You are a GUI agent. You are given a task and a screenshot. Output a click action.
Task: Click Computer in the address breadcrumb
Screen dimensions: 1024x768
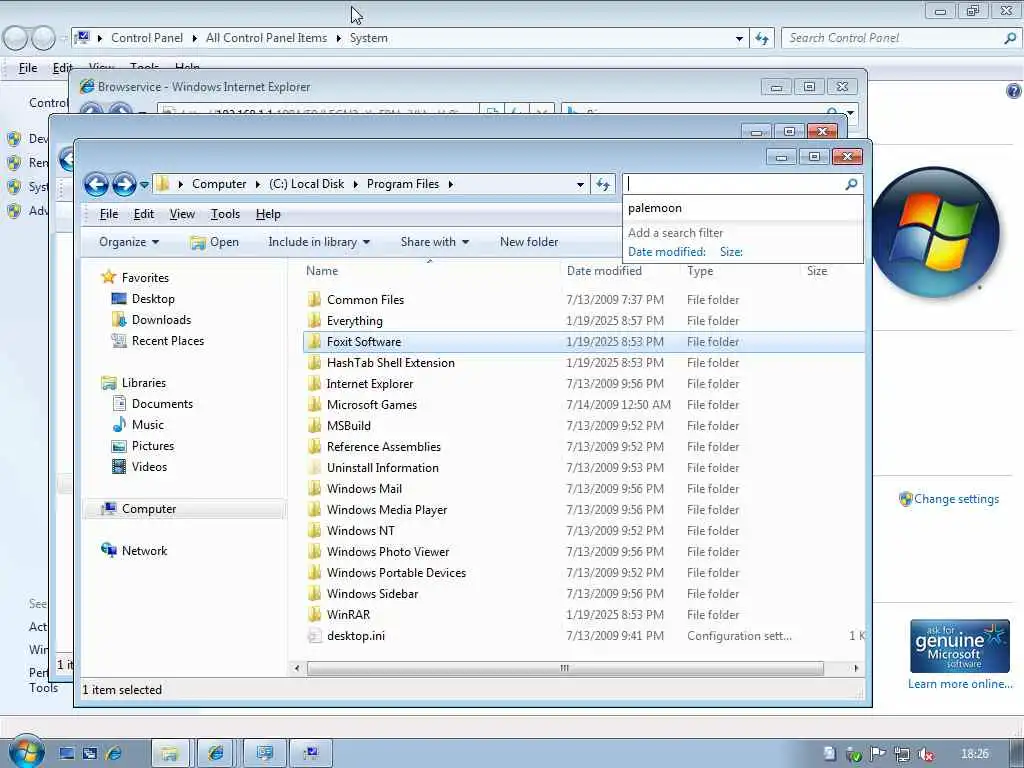[219, 185]
